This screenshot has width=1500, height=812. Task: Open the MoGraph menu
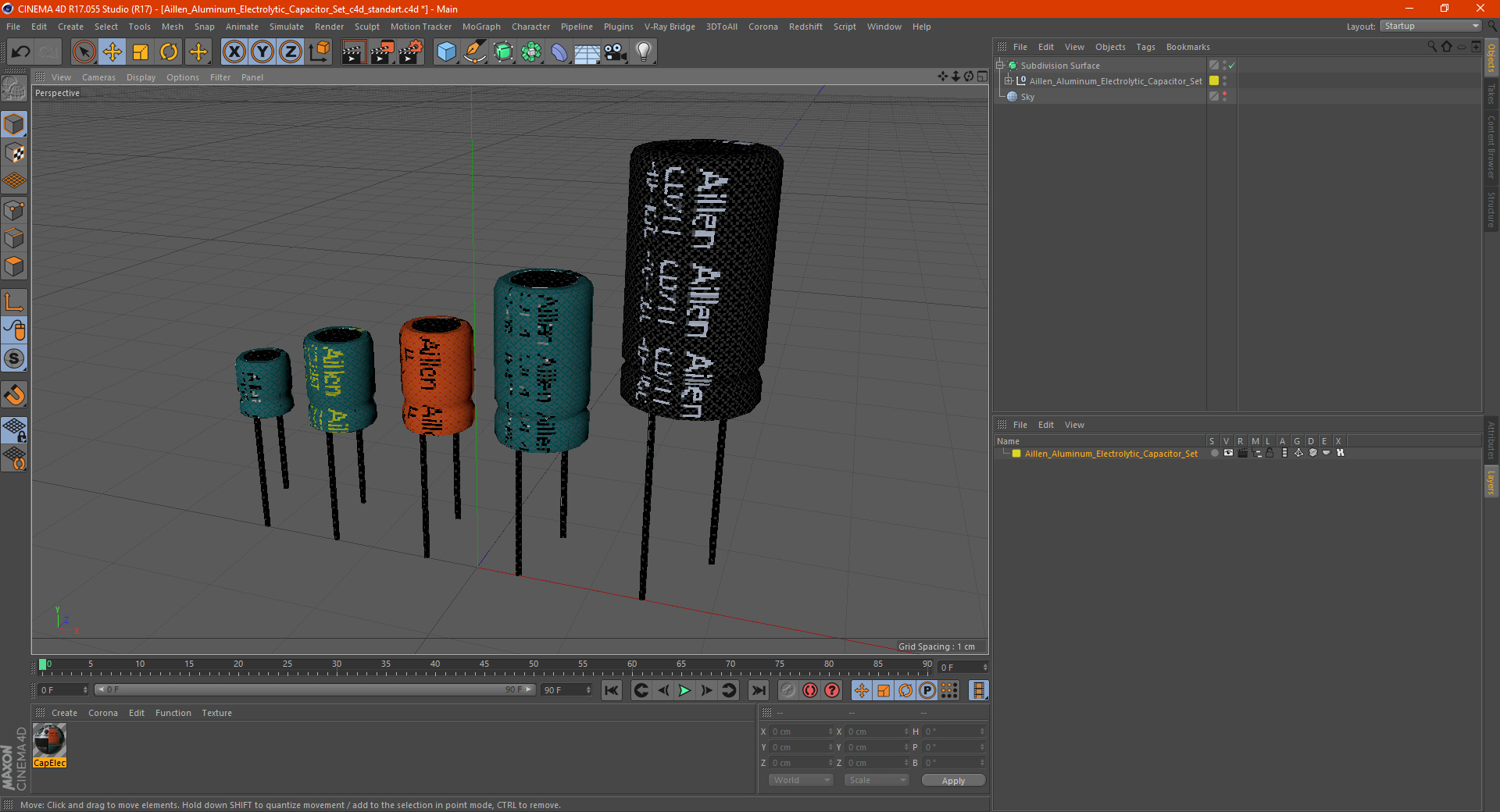[481, 27]
